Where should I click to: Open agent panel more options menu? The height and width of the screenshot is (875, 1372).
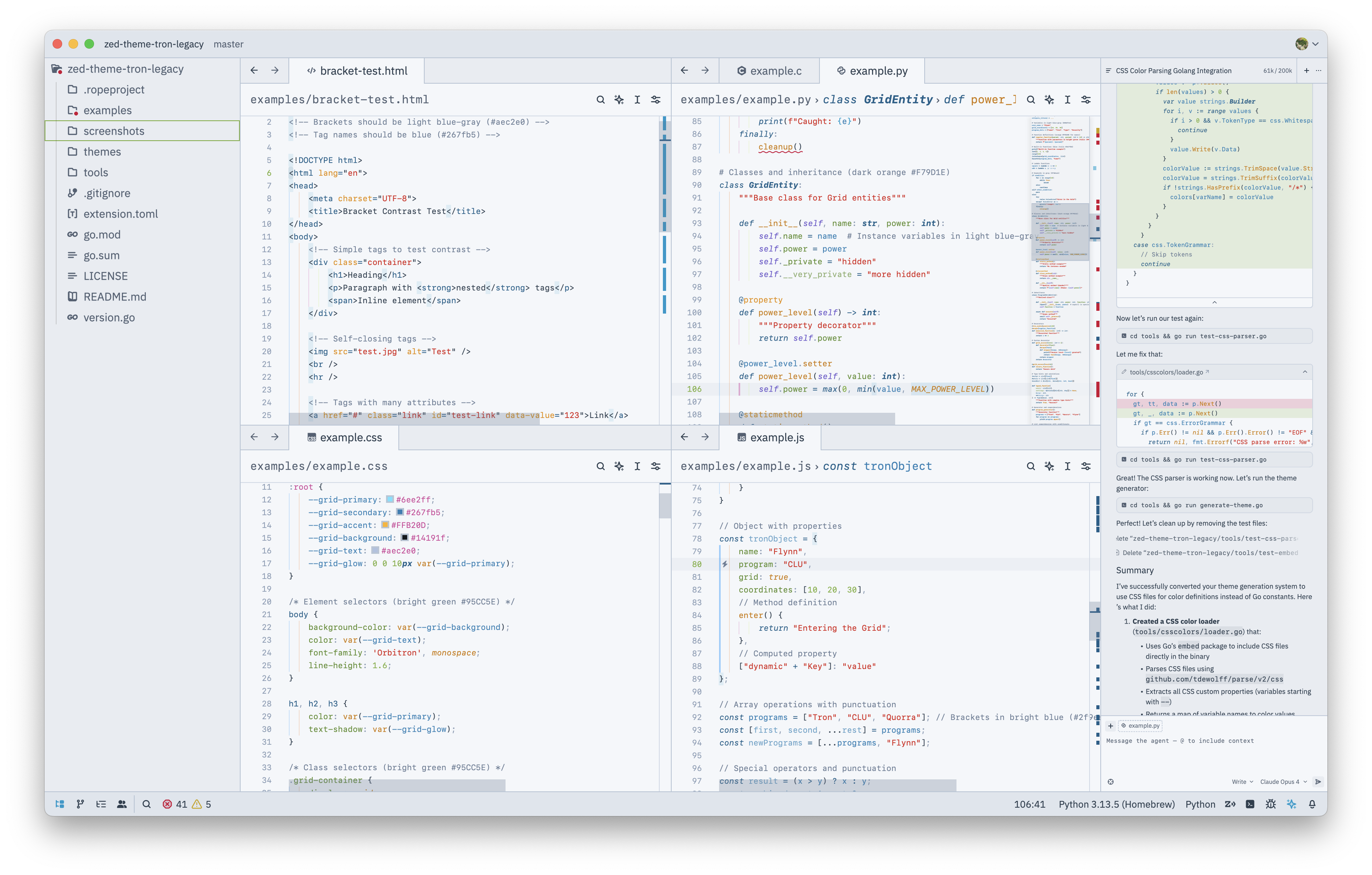[1319, 70]
